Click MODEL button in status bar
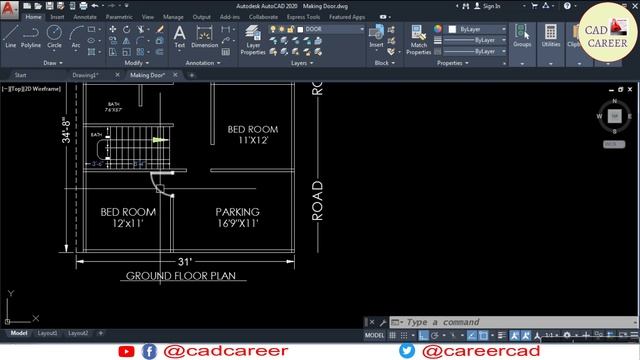This screenshot has height=360, width=640. [x=374, y=336]
